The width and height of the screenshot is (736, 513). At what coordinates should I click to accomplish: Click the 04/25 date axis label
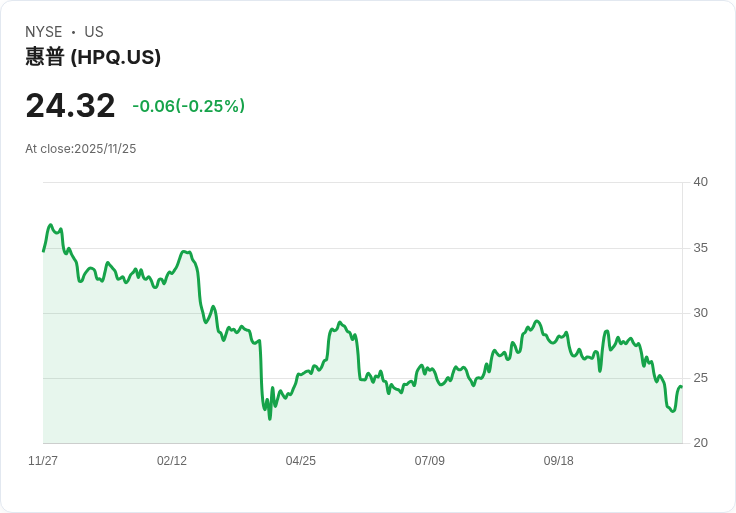click(x=301, y=461)
